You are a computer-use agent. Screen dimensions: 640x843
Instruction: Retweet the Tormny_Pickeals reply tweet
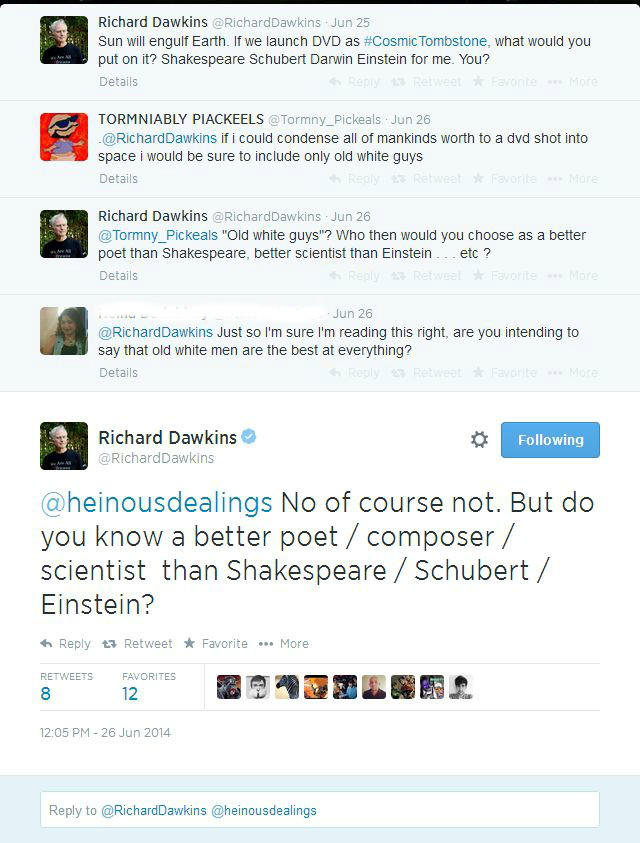(x=429, y=179)
